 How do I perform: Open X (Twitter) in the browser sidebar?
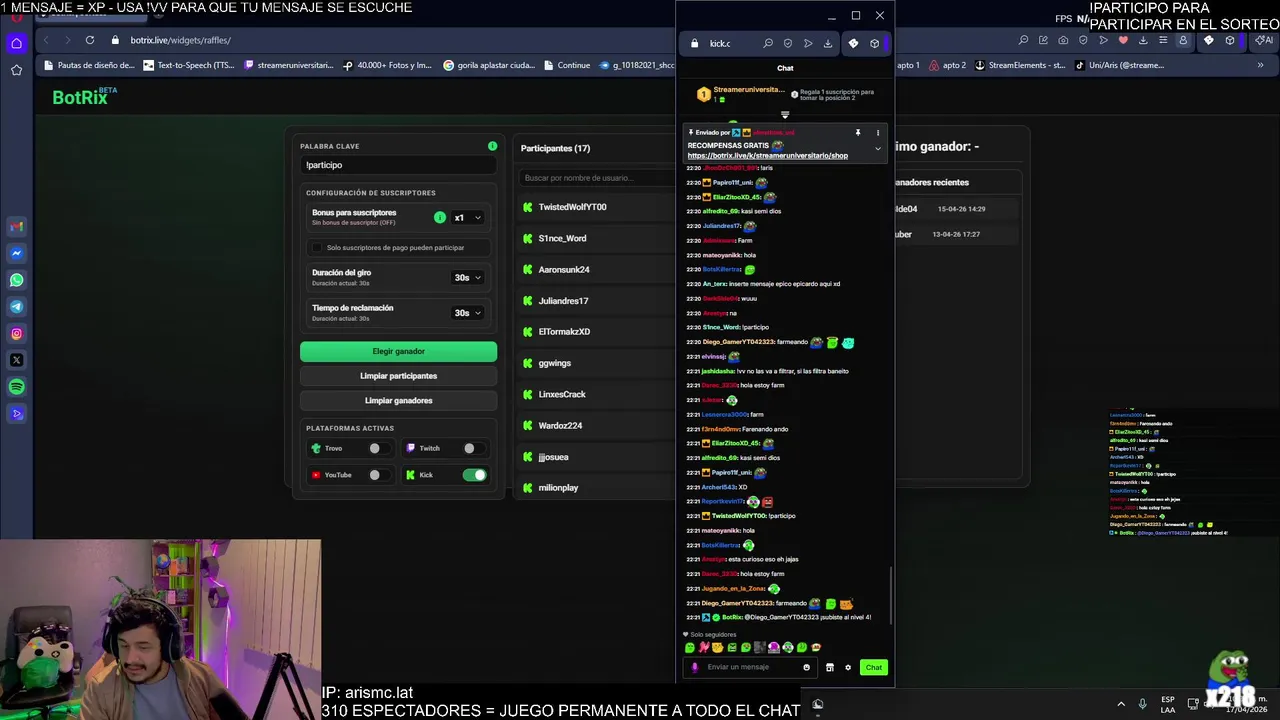coord(16,360)
